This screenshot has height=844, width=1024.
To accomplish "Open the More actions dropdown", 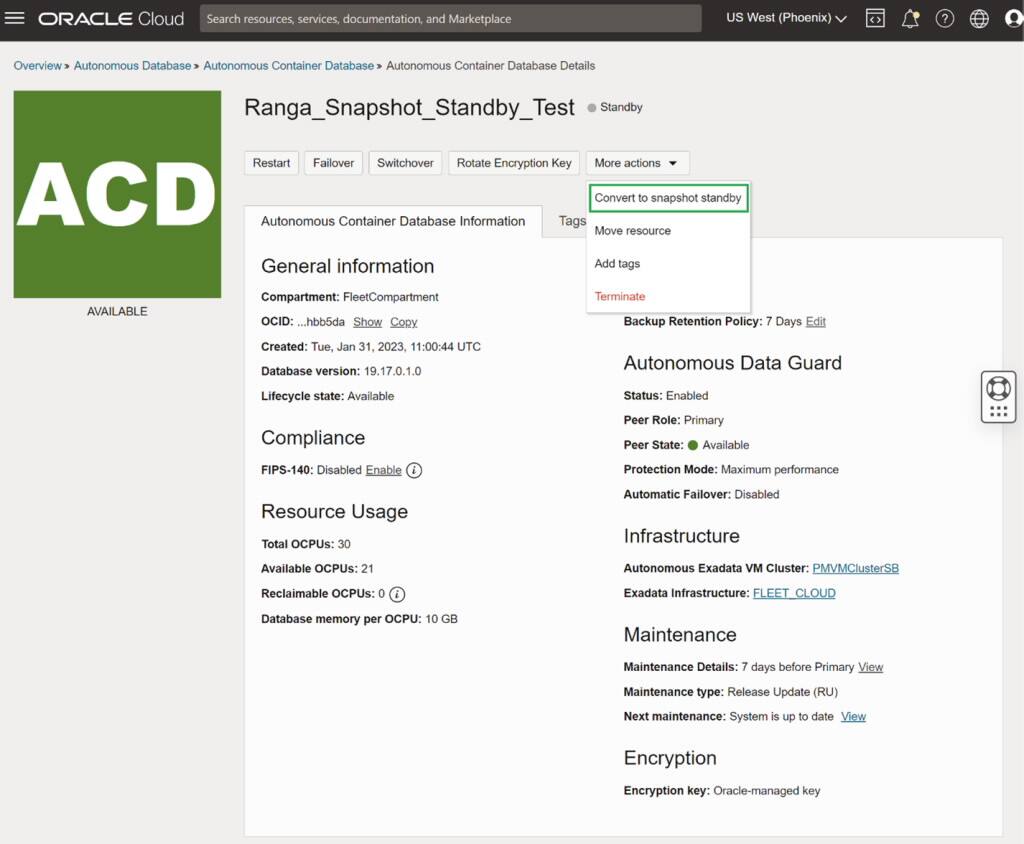I will click(x=637, y=162).
